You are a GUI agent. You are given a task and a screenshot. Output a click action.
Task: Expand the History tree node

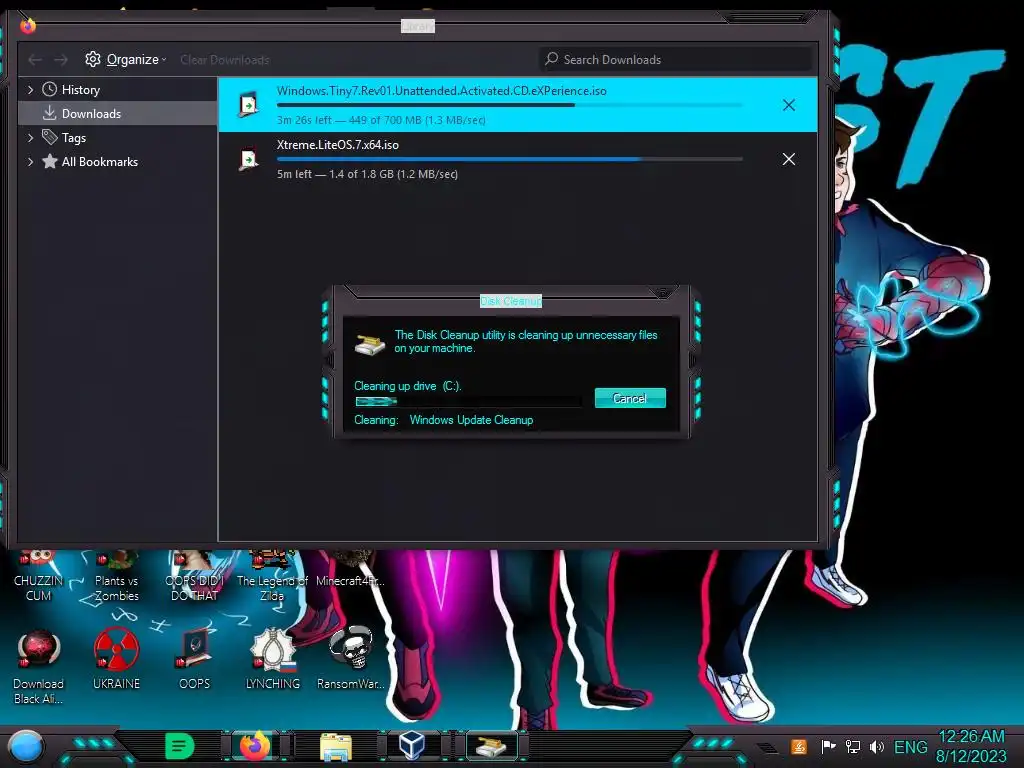pos(30,89)
